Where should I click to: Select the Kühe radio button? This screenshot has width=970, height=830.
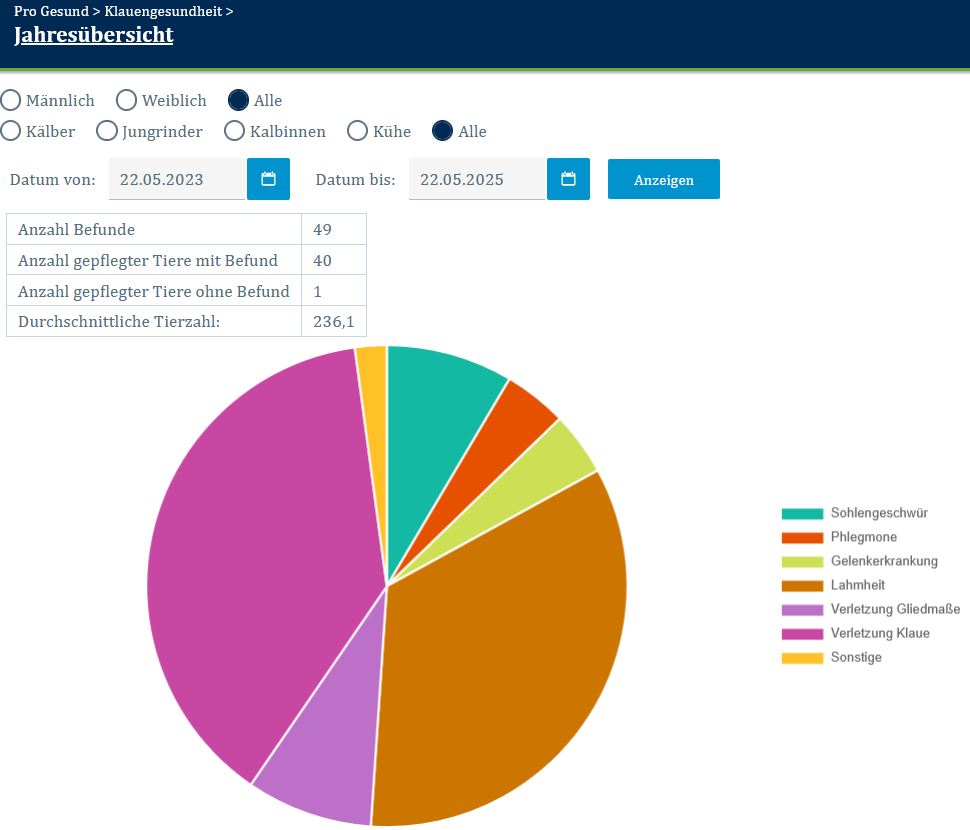[x=358, y=131]
